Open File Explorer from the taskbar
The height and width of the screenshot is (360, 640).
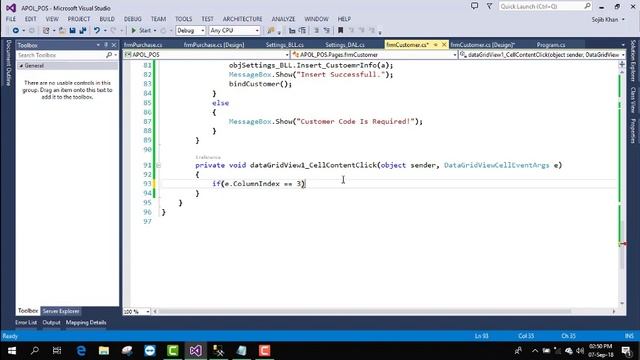pyautogui.click(x=104, y=351)
